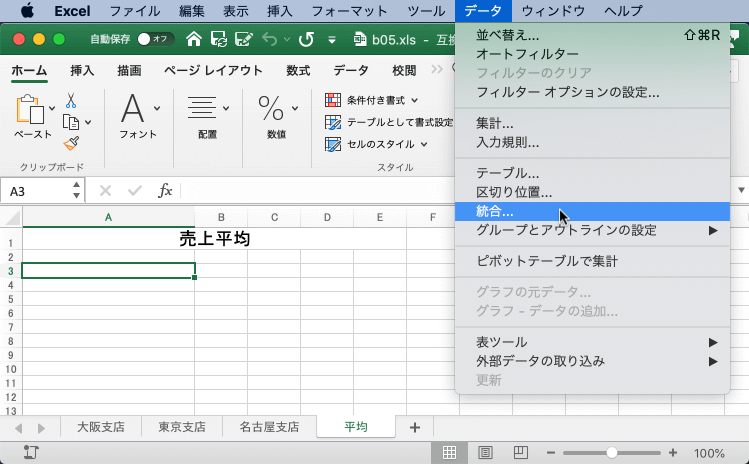Switch to Page Layout view icon
This screenshot has width=749, height=464.
[x=485, y=453]
